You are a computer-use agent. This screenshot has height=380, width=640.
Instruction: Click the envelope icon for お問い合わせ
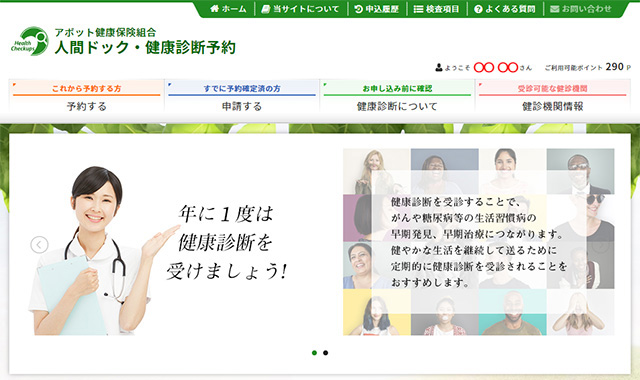554,9
